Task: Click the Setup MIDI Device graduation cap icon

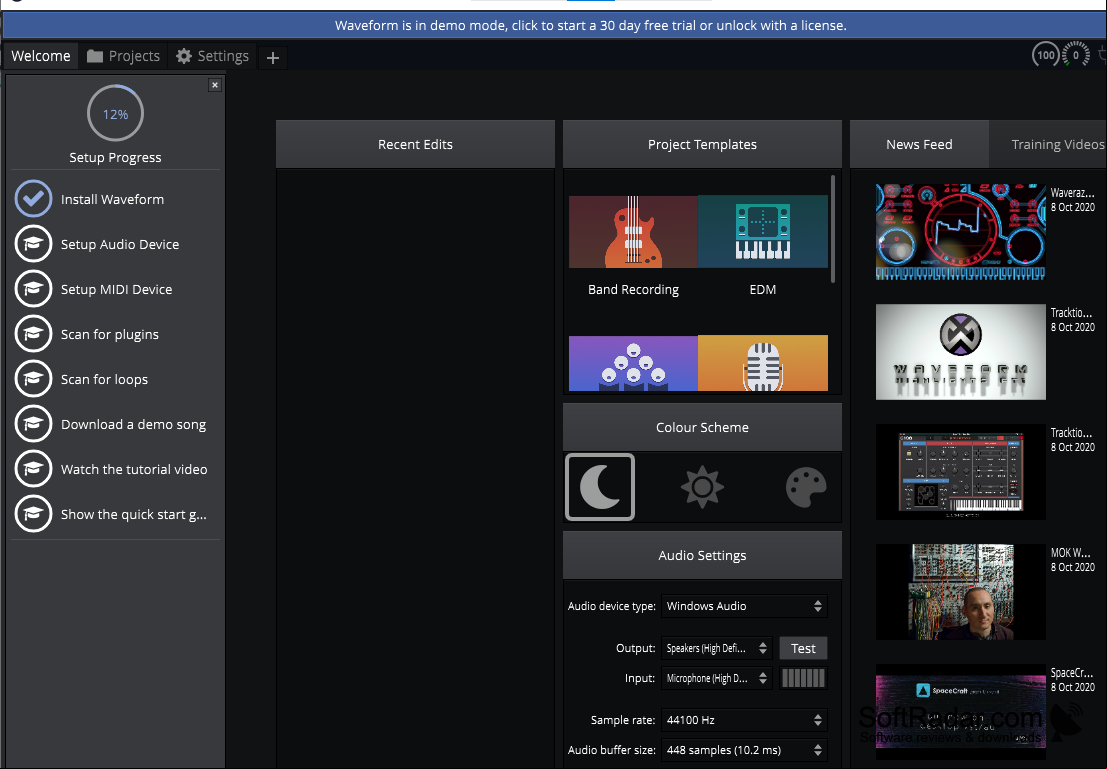Action: point(33,289)
